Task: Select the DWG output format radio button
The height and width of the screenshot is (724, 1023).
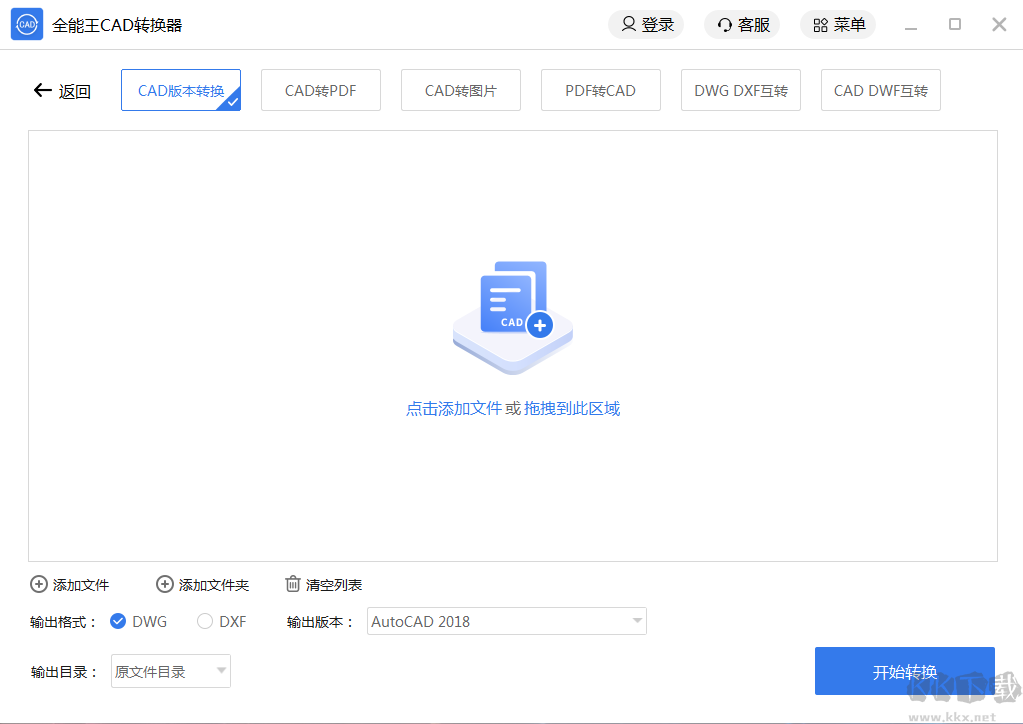Action: coord(117,620)
